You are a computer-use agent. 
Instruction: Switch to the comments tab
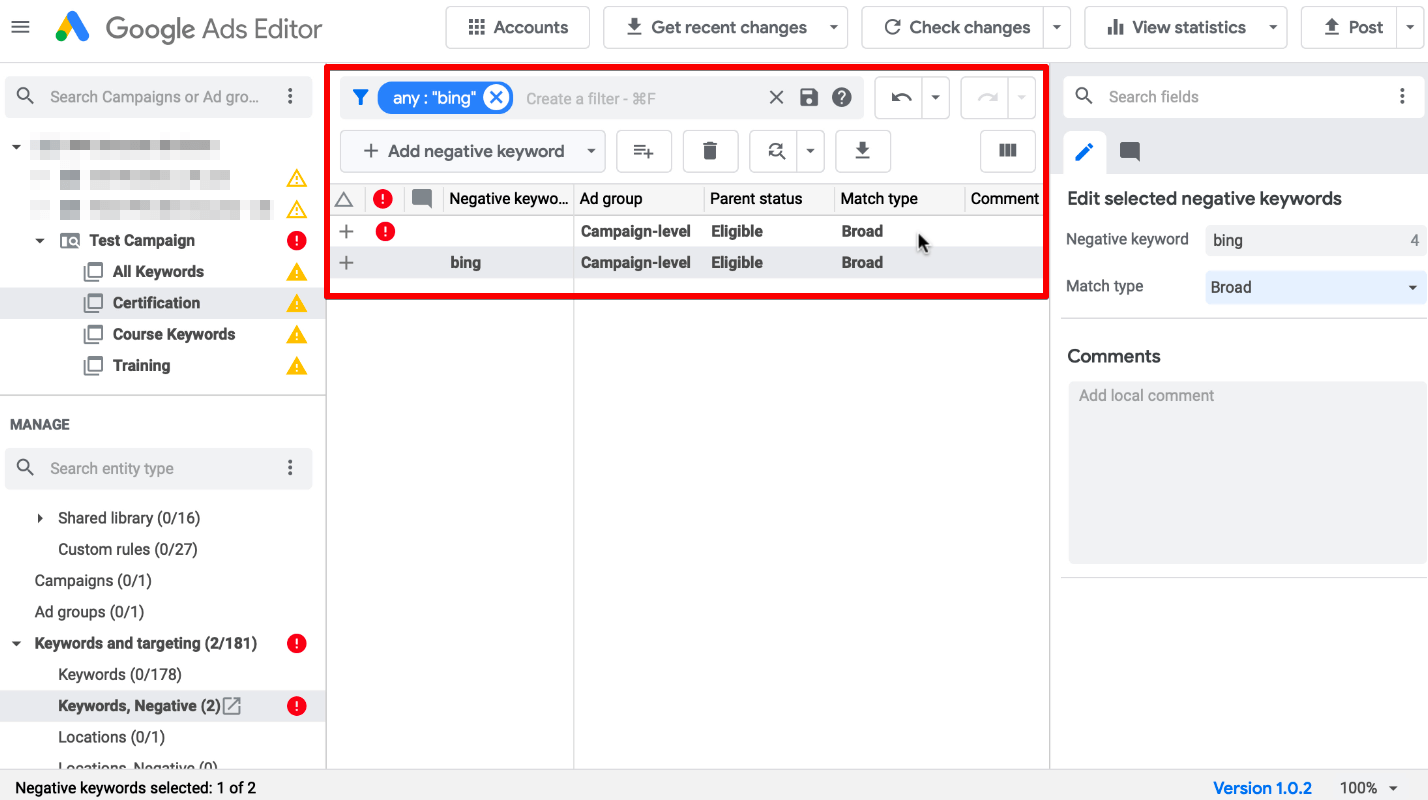coord(1129,152)
